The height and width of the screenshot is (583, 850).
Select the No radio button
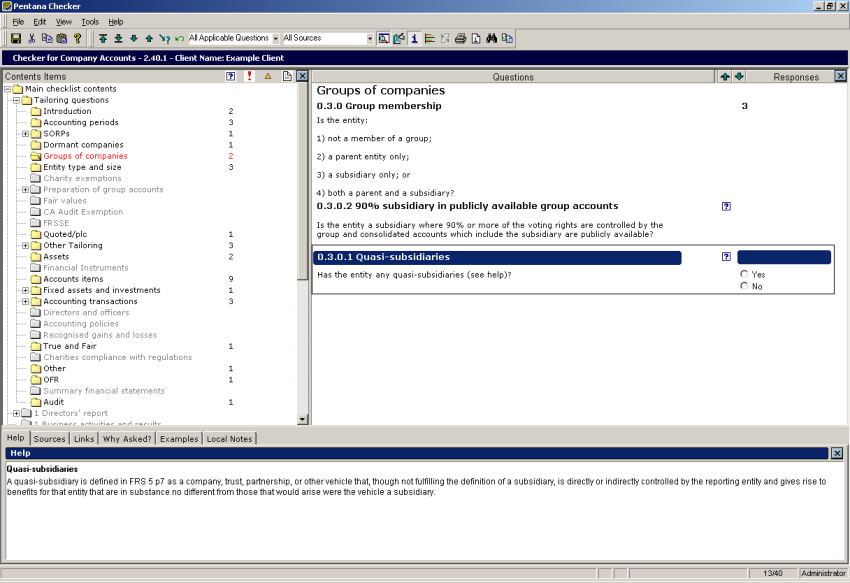[744, 286]
